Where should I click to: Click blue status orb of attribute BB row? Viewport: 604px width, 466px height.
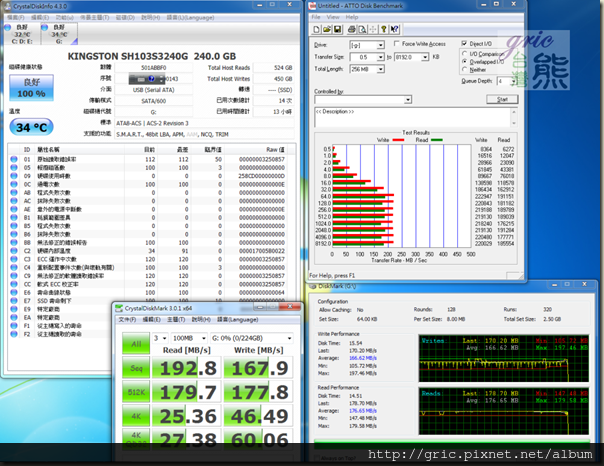tap(14, 243)
